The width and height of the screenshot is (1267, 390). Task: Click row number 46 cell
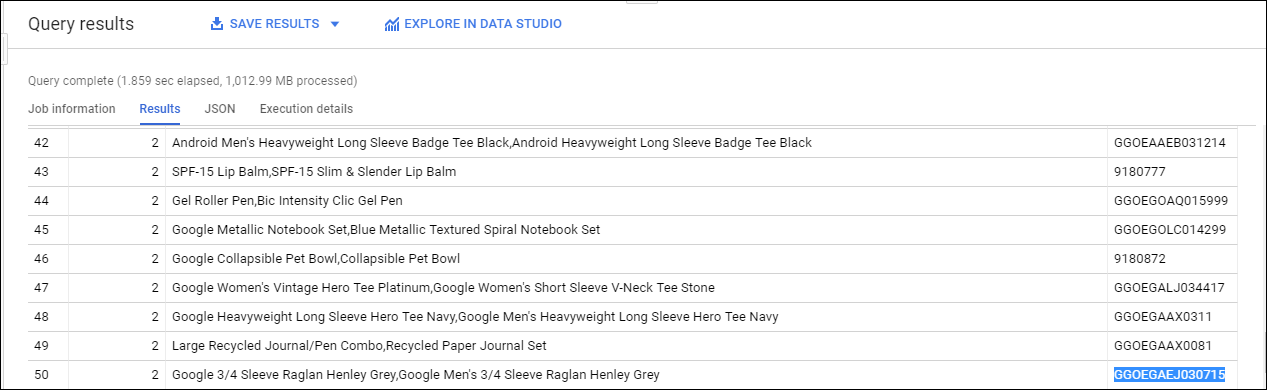(x=49, y=259)
